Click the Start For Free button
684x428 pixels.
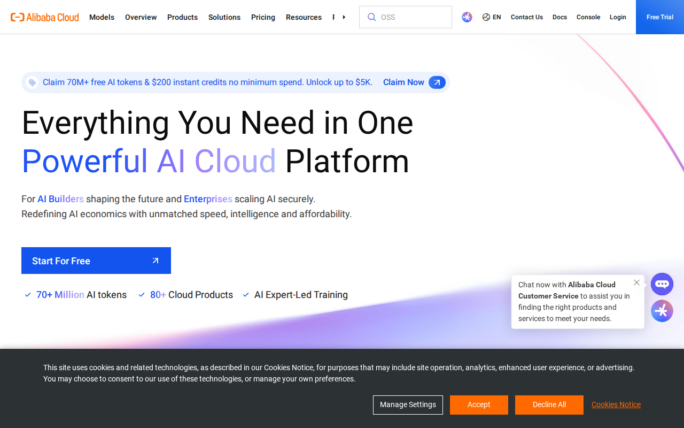(x=95, y=261)
